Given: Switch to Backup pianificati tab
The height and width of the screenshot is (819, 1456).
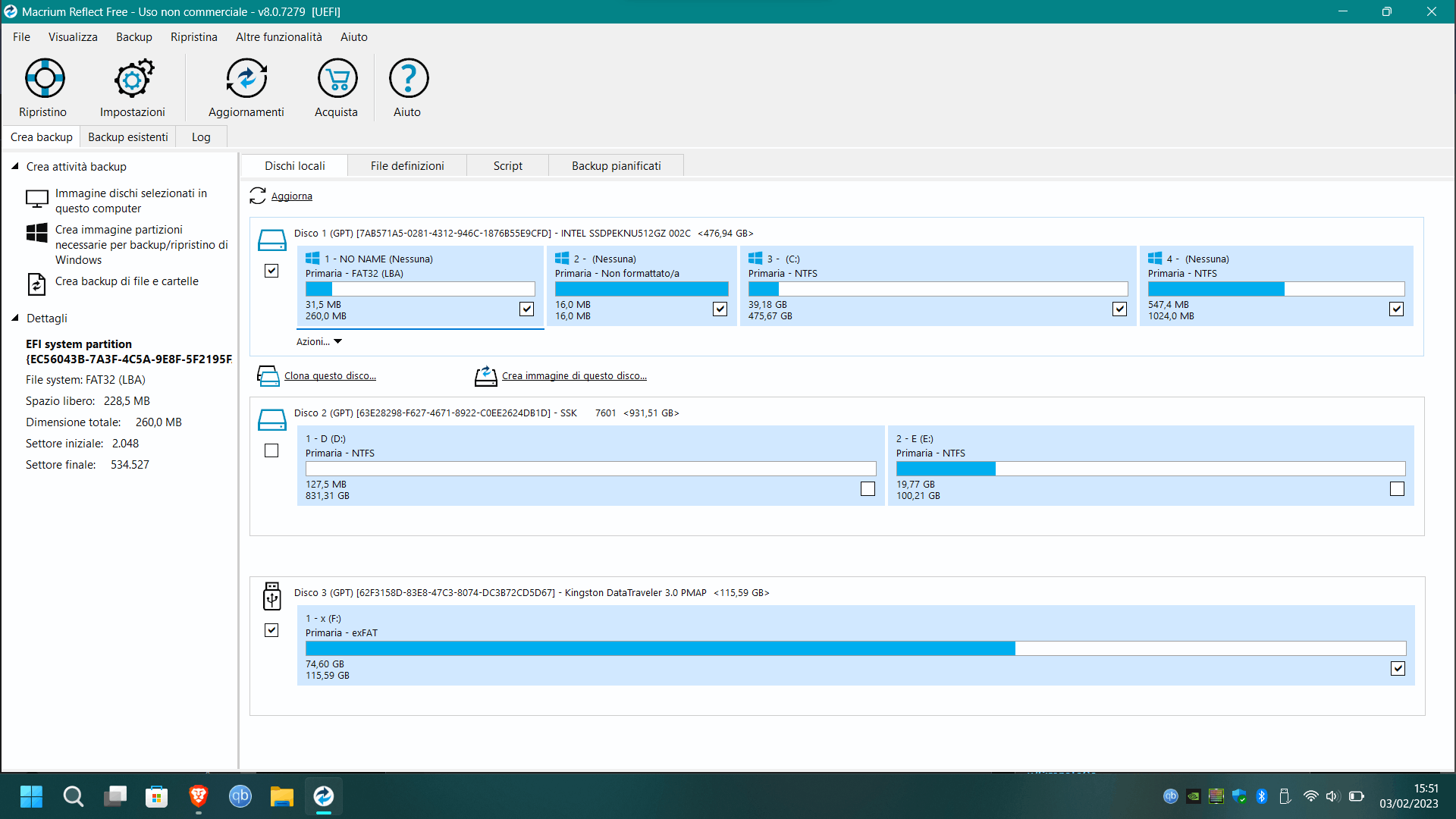Looking at the screenshot, I should tap(617, 166).
